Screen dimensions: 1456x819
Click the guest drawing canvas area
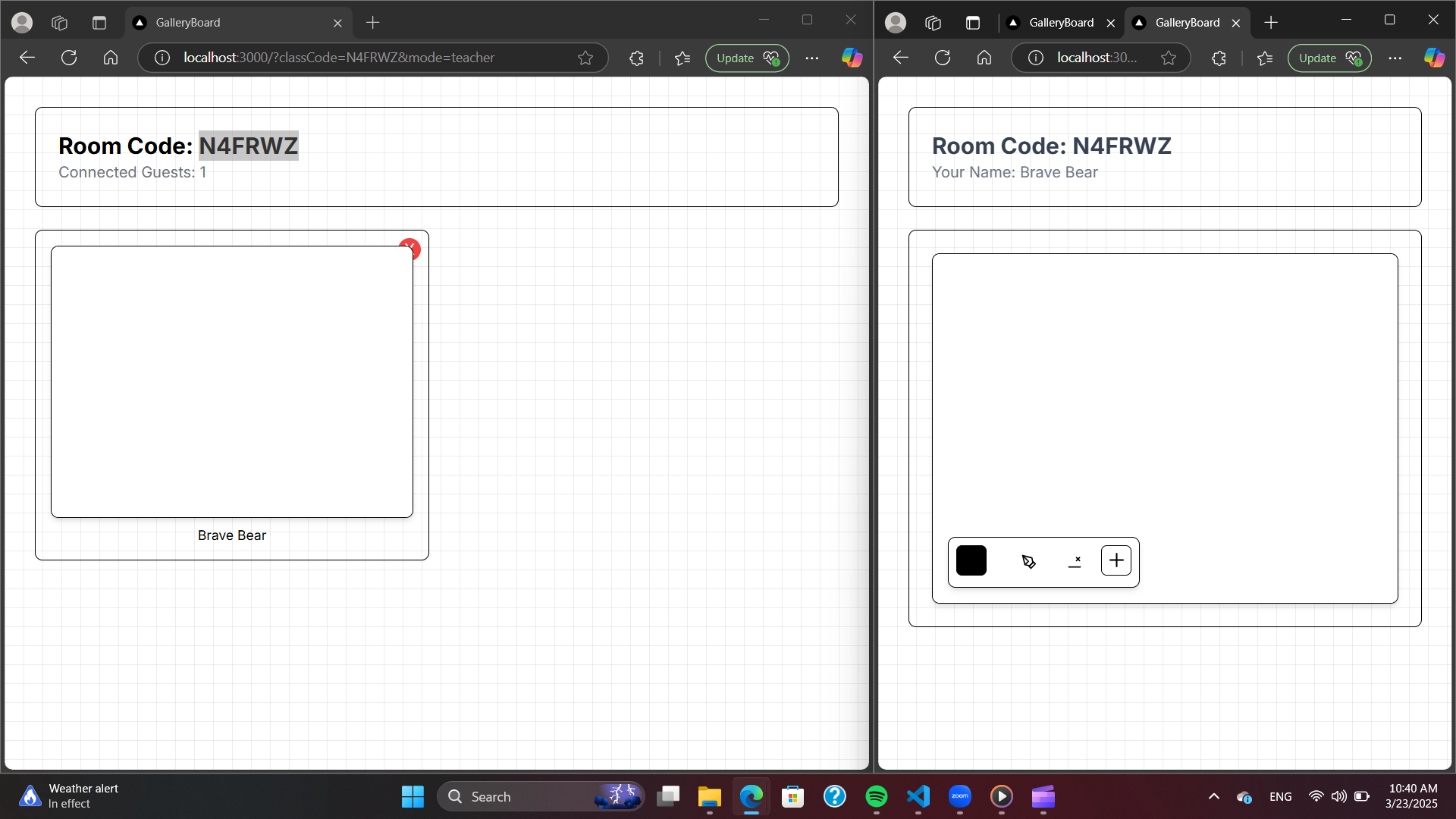pos(1164,394)
